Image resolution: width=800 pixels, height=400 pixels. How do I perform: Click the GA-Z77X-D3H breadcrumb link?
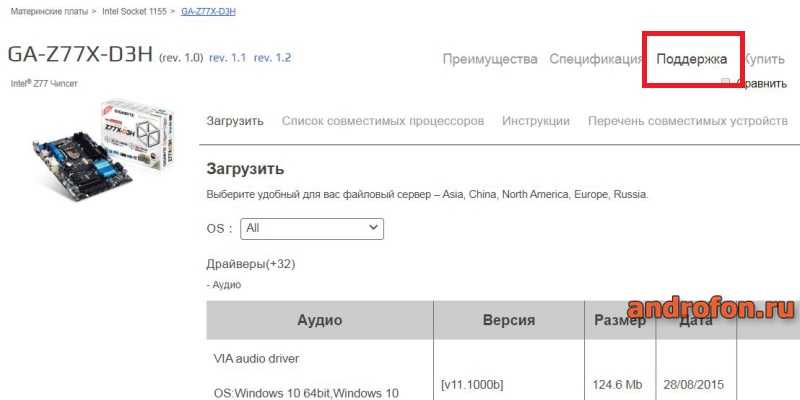(x=208, y=11)
